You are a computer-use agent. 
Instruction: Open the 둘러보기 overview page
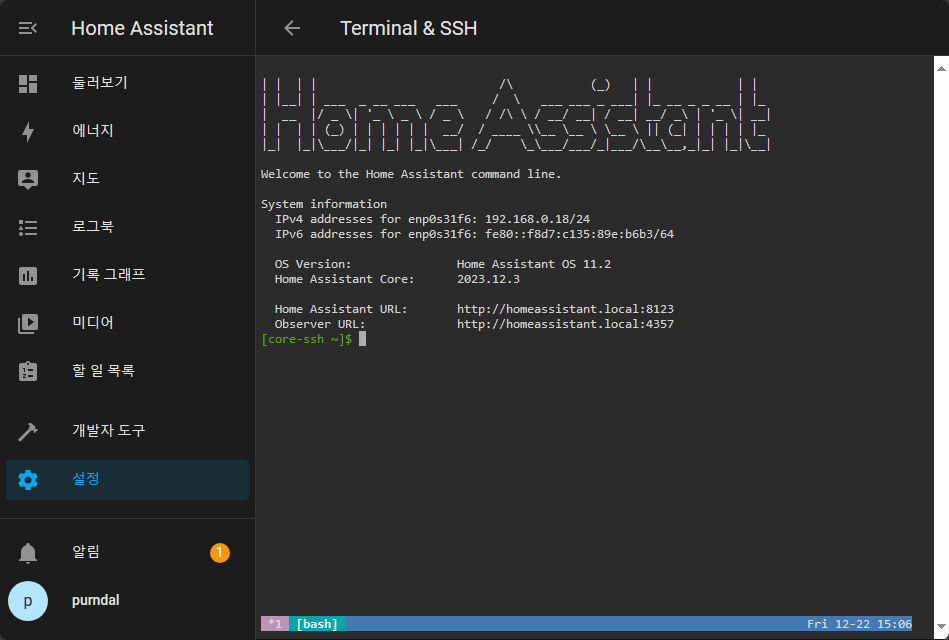pos(127,84)
